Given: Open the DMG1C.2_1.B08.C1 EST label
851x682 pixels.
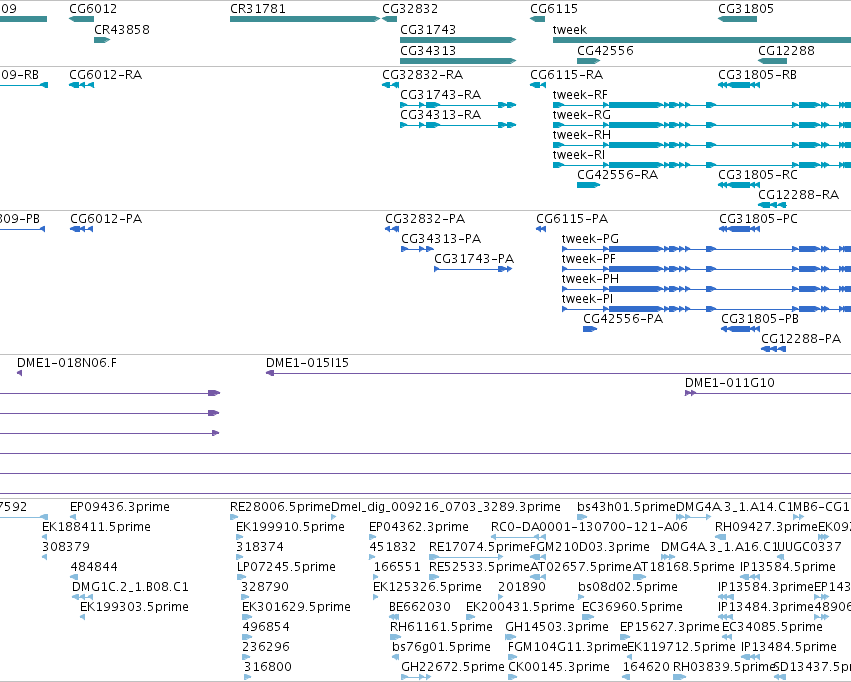Looking at the screenshot, I should [130, 587].
